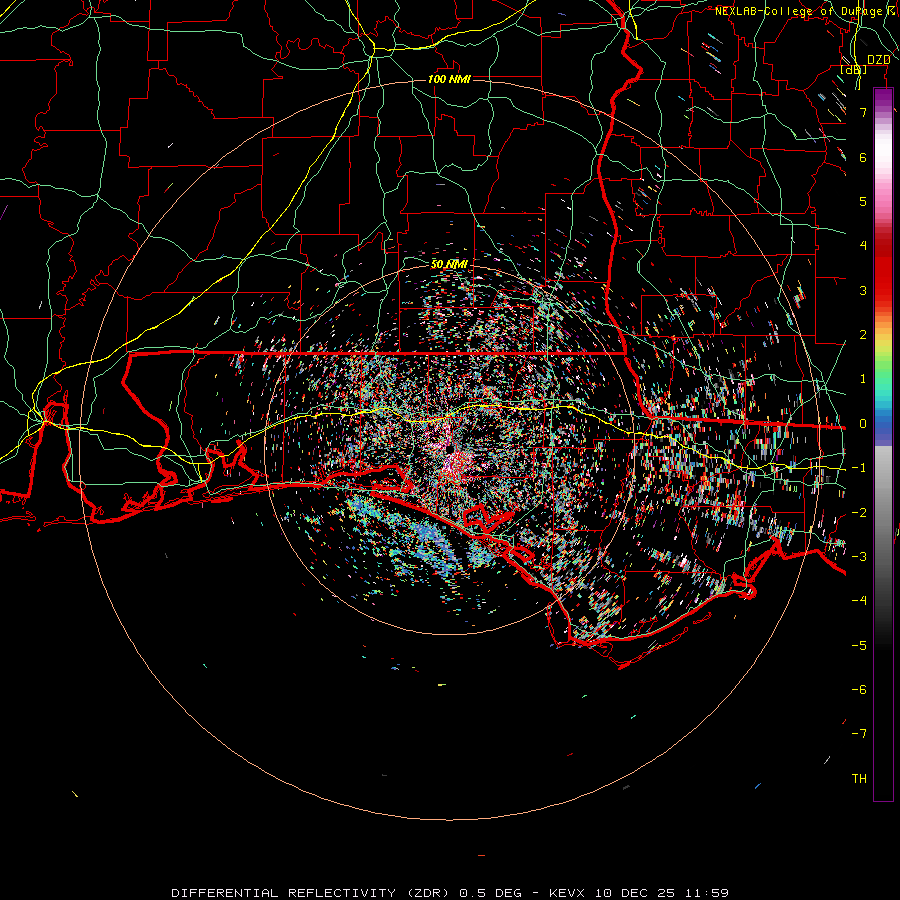Click the -6 value on dB scale
This screenshot has width=900, height=900.
coord(859,690)
